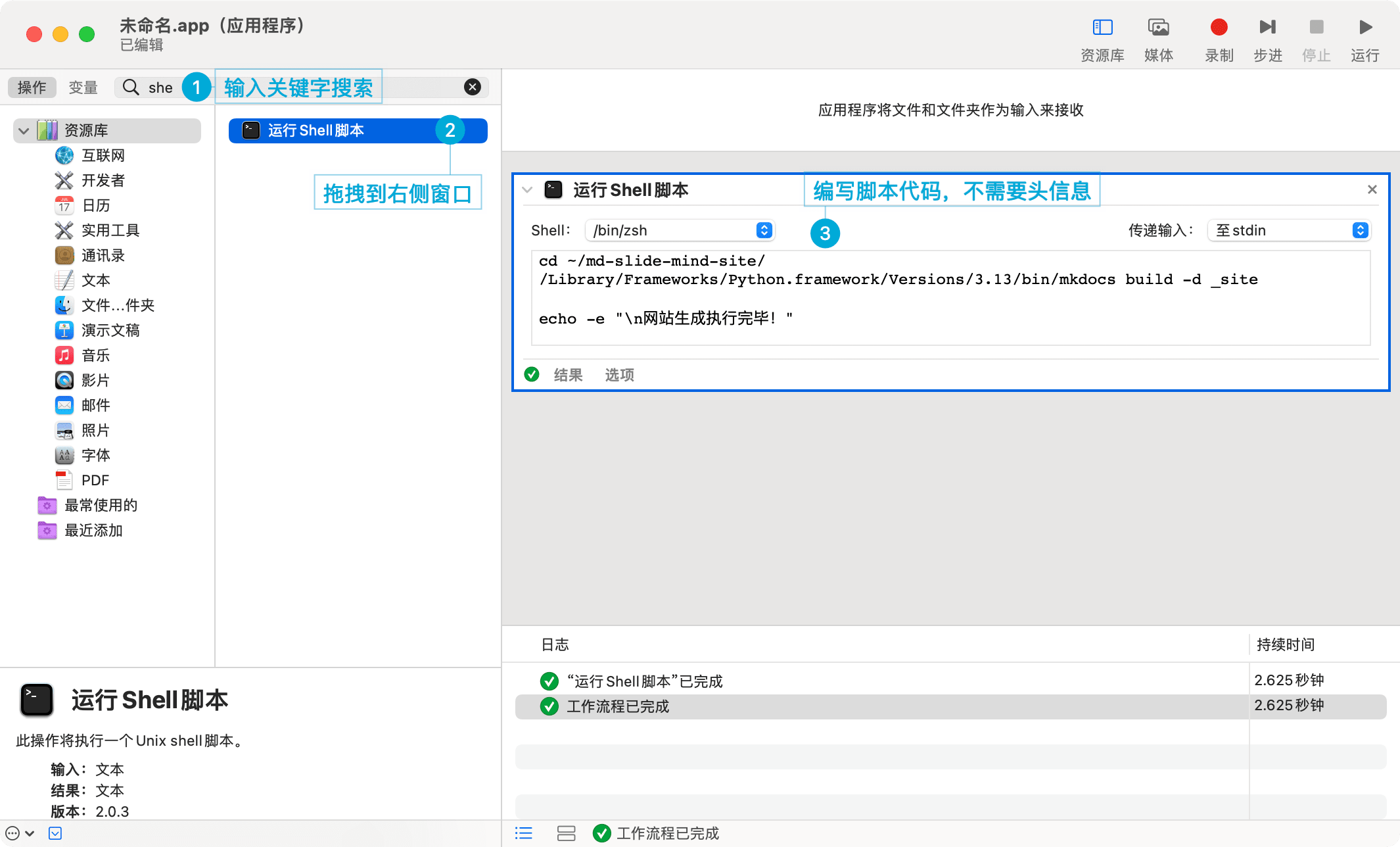Open the Media (媒体) browser icon
Screen dimensions: 1400x847
[x=1158, y=28]
